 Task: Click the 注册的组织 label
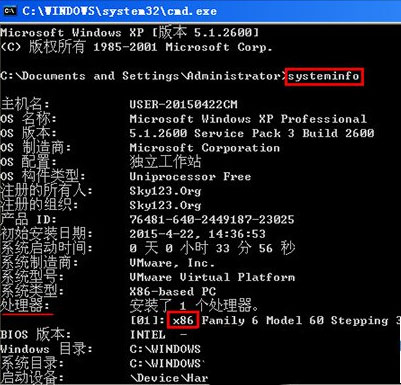pyautogui.click(x=39, y=205)
